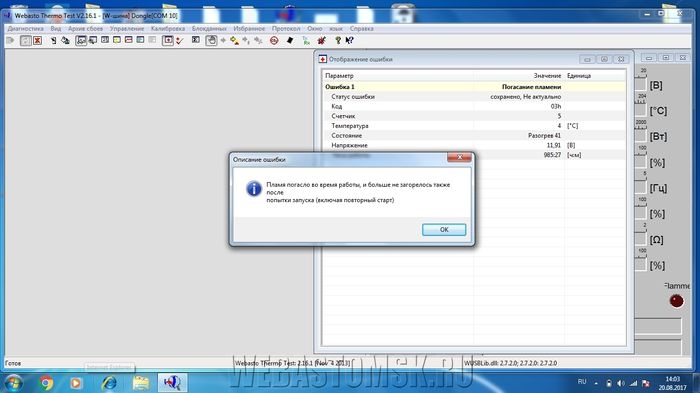Click the gray refresh icon beside red X

coord(26,41)
